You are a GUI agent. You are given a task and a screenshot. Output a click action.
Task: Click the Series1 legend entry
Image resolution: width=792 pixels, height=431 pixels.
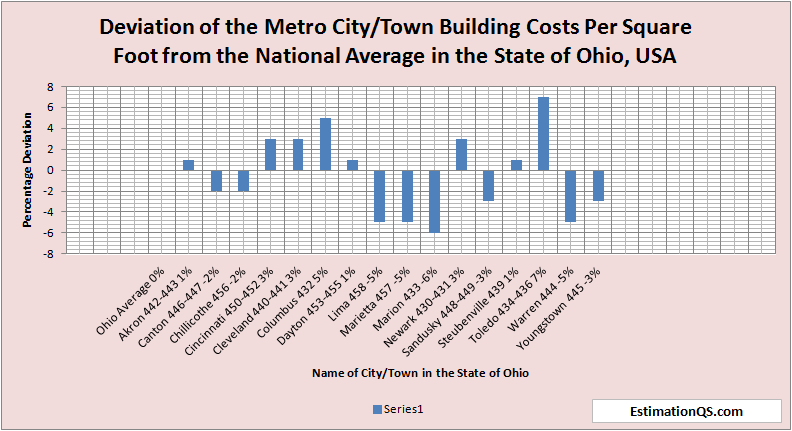coord(398,409)
